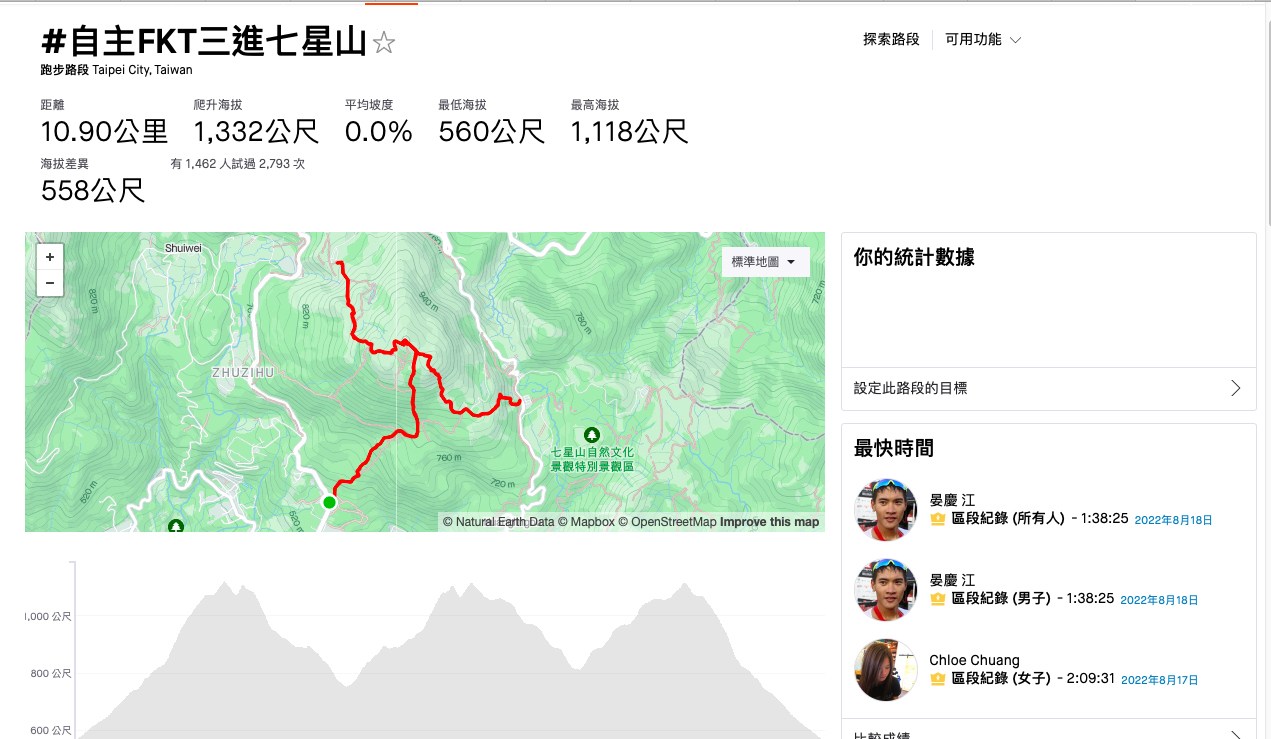Open the 標準地圖 map style dropdown
The width and height of the screenshot is (1271, 739).
[x=765, y=262]
